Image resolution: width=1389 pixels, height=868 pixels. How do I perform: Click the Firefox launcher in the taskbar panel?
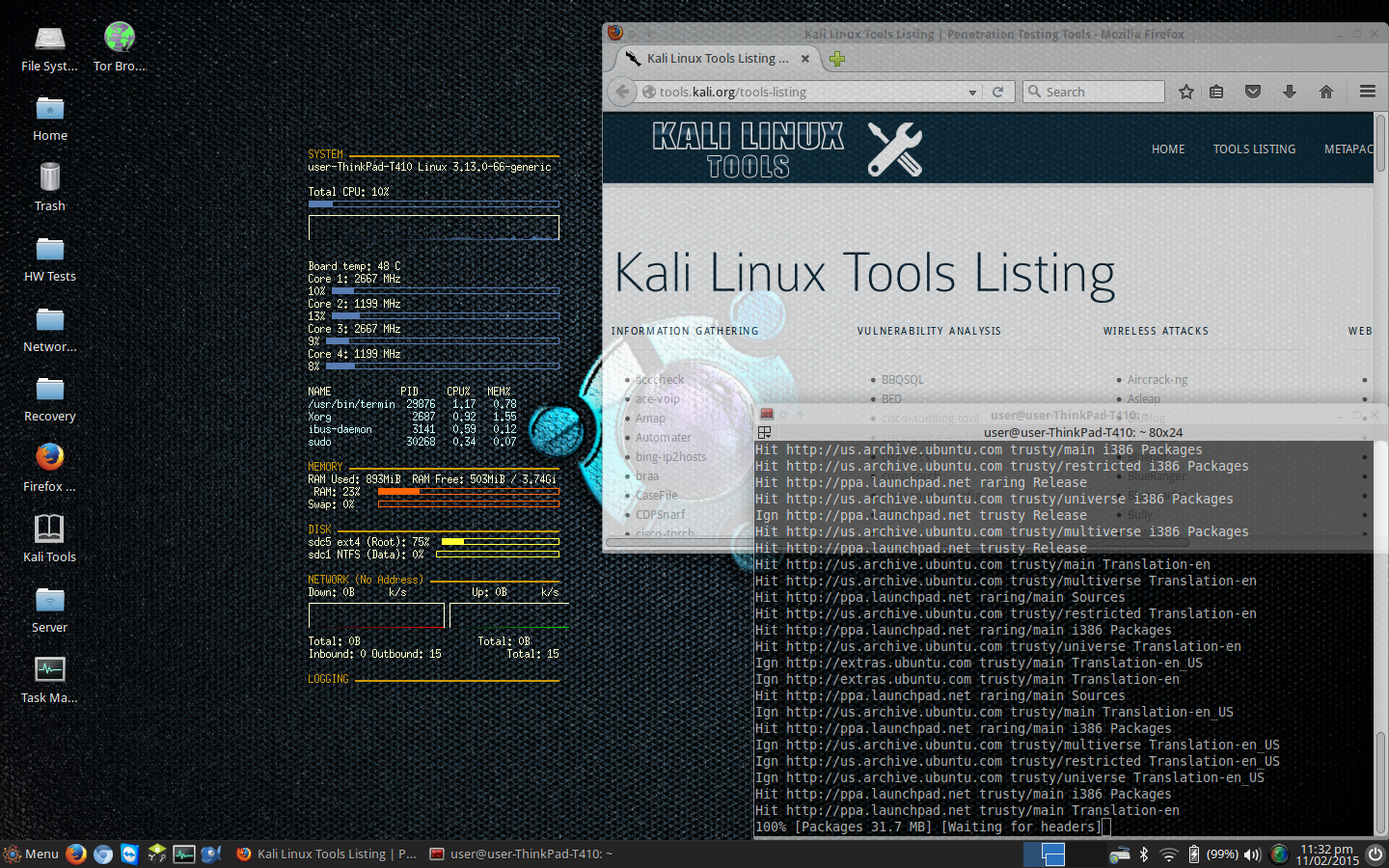click(76, 854)
